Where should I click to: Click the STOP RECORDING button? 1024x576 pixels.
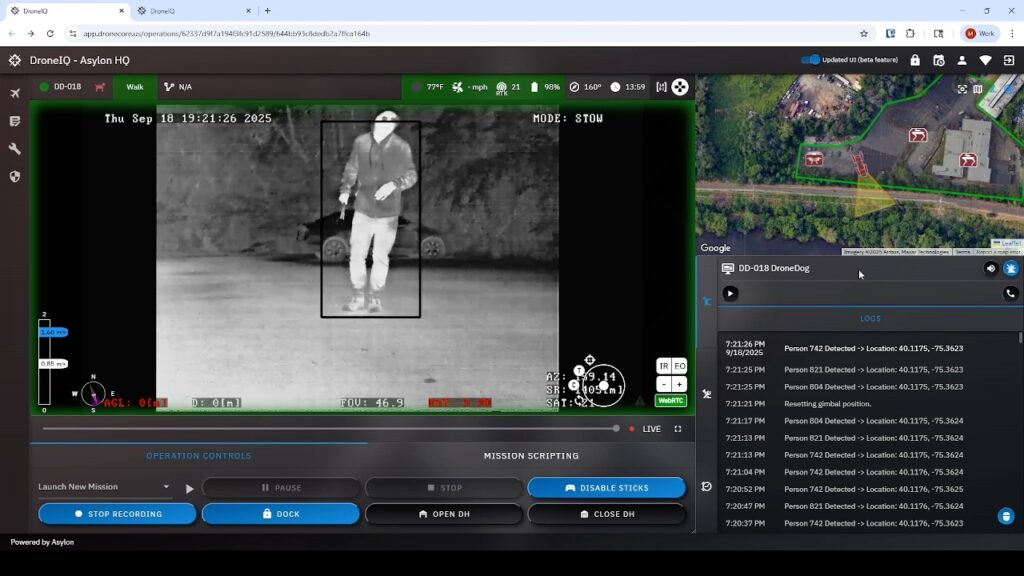118,514
